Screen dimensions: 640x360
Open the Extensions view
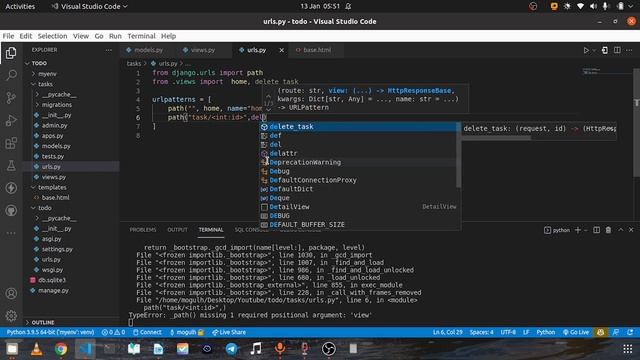(x=11, y=143)
